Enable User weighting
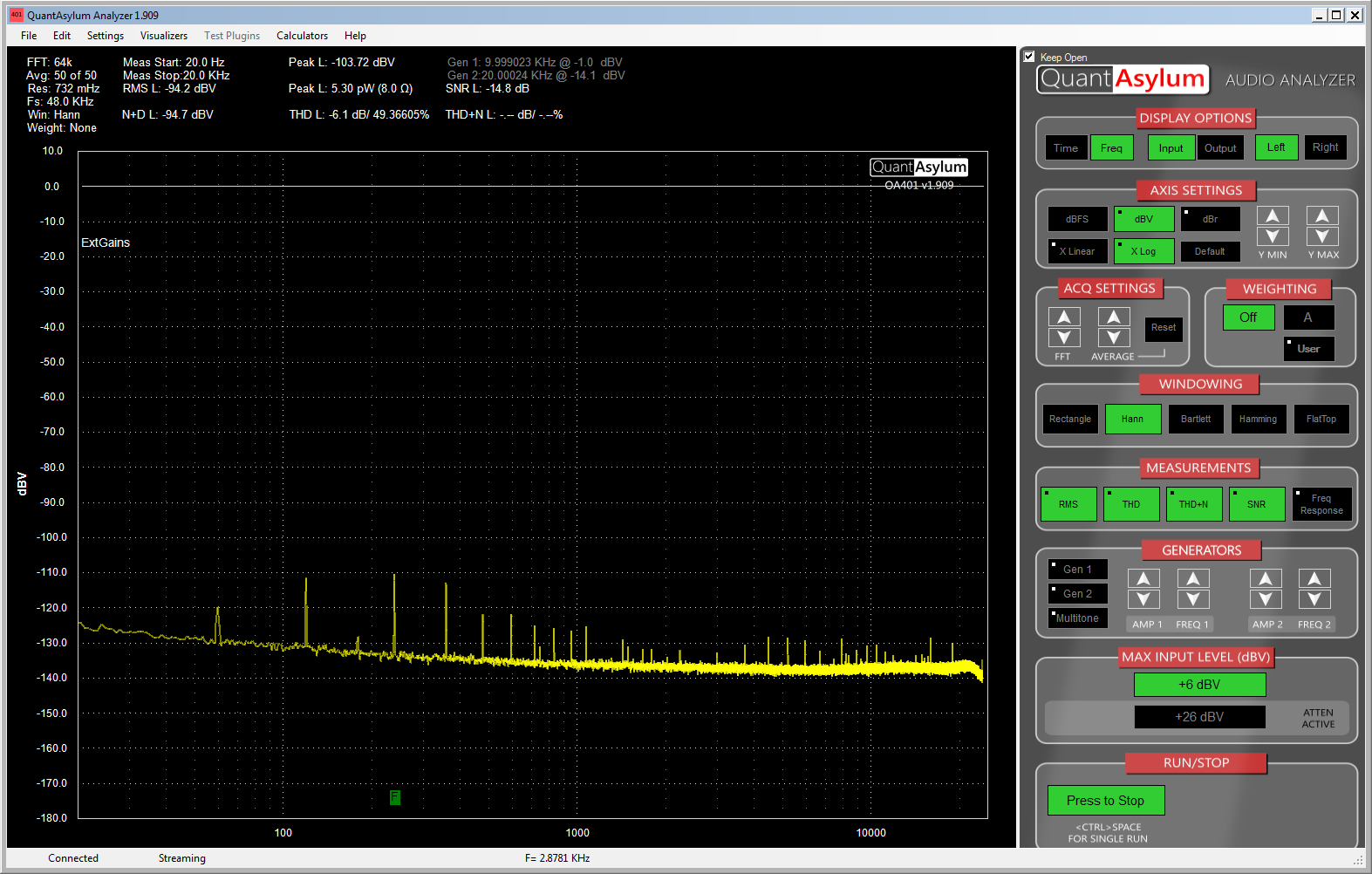Screen dimensions: 1372x874 [x=1309, y=349]
